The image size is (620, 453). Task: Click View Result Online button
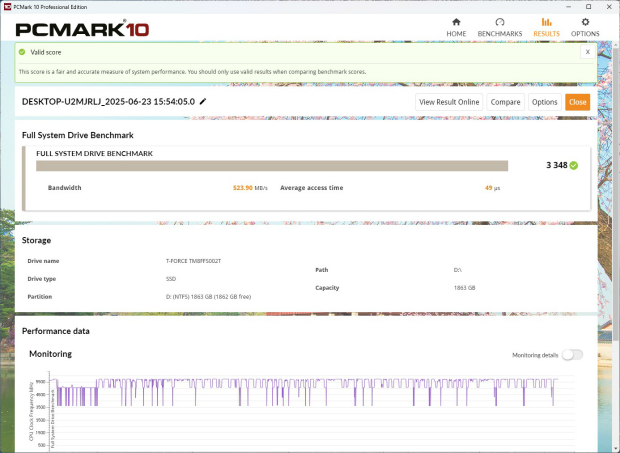(449, 102)
